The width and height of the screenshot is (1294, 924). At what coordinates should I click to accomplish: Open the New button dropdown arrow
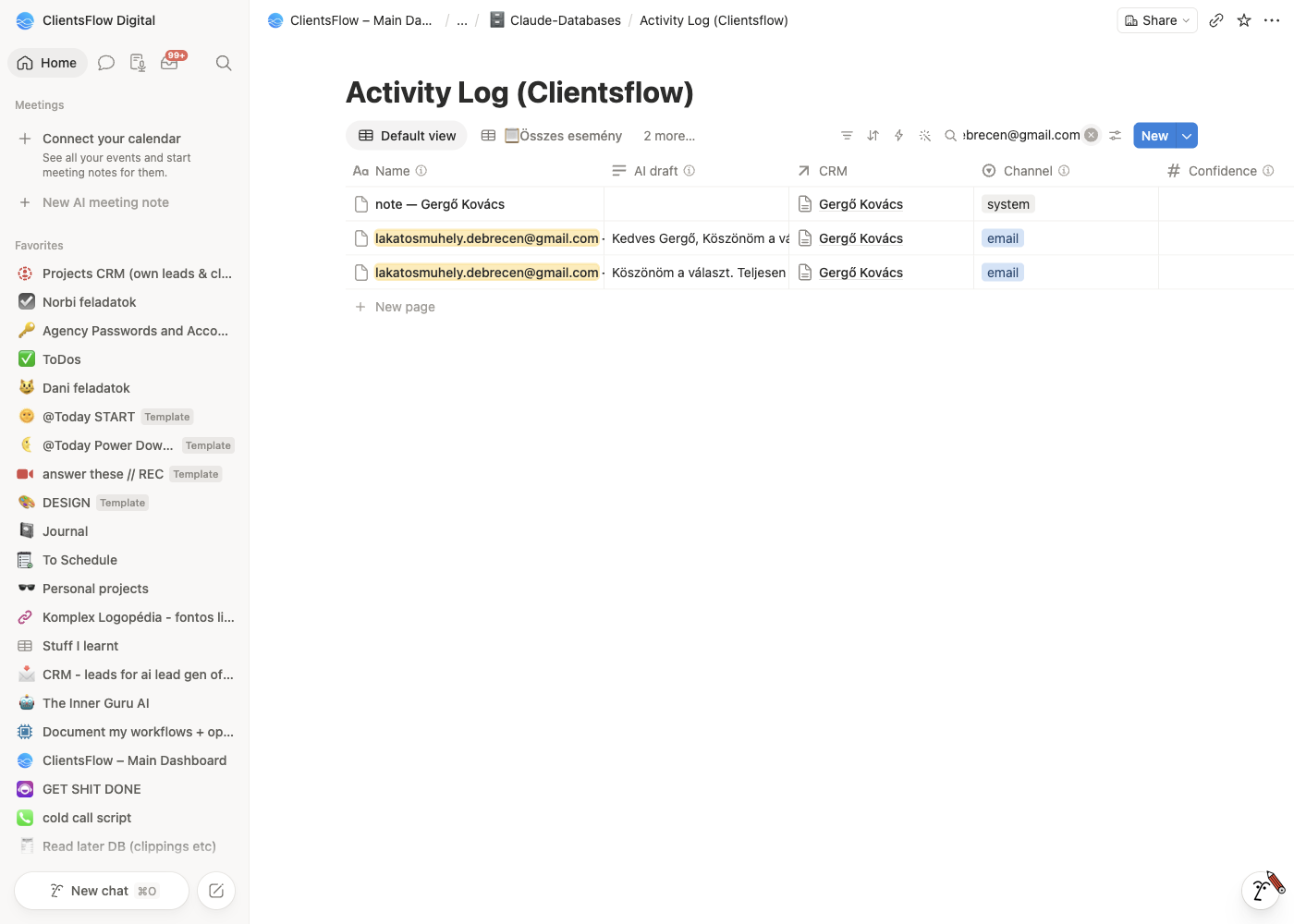[x=1187, y=136]
